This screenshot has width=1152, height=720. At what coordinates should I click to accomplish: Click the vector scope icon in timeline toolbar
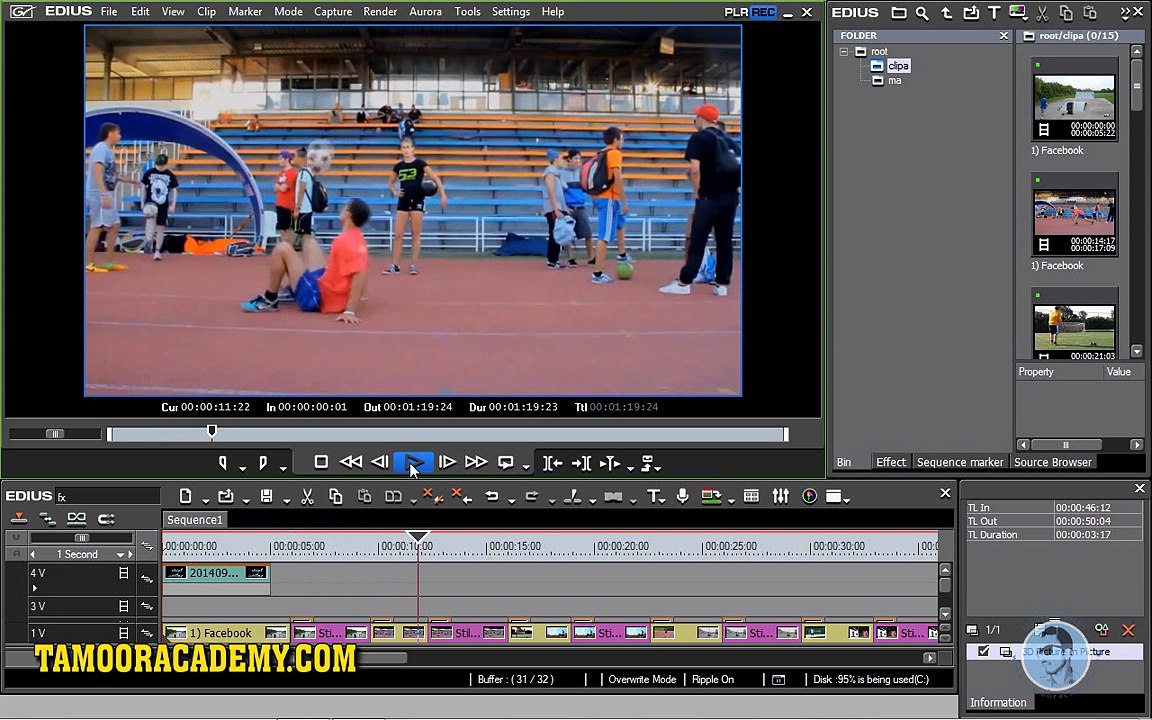coord(809,497)
